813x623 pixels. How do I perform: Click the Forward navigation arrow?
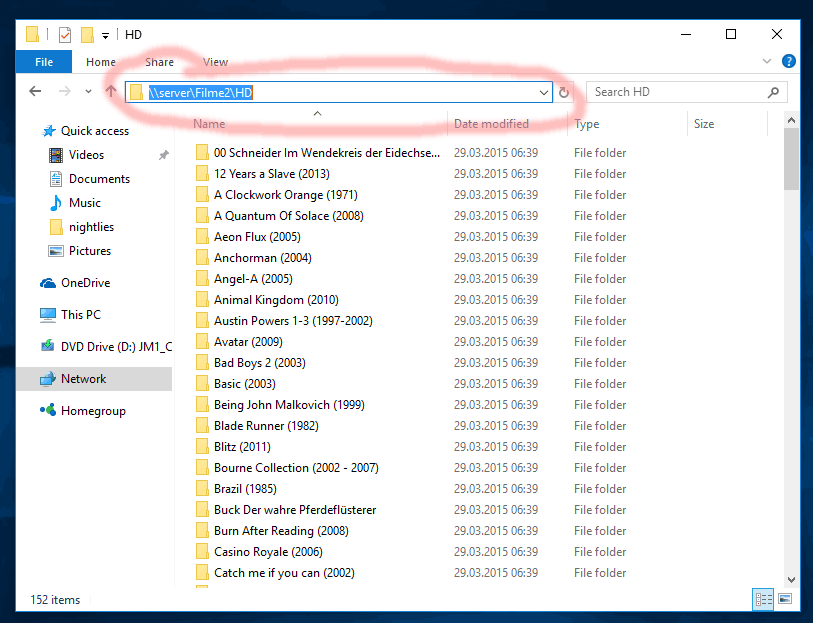pyautogui.click(x=64, y=92)
